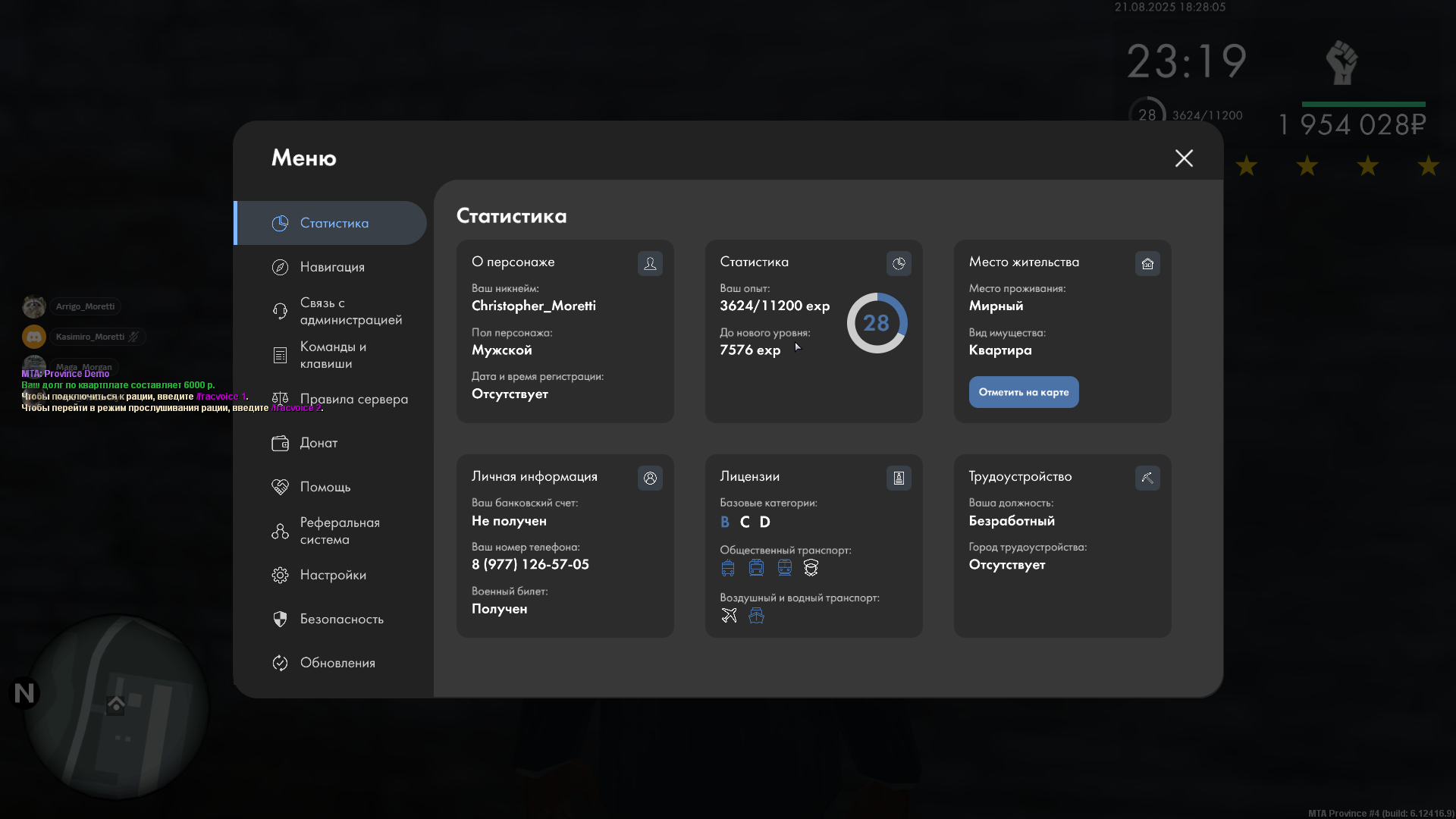This screenshot has height=819, width=1456.
Task: Click the fourth public transport icon
Action: (x=811, y=568)
